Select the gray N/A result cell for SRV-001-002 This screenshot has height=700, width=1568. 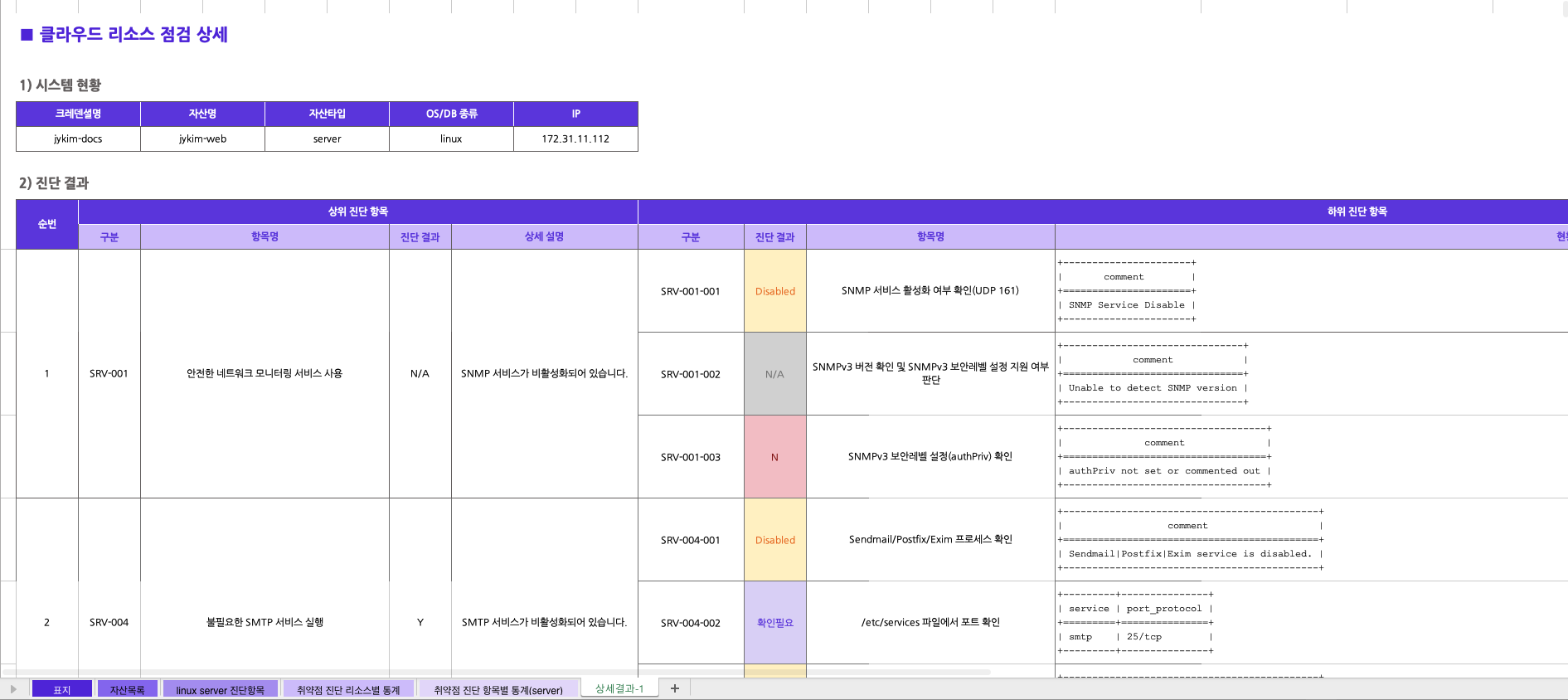click(x=774, y=374)
